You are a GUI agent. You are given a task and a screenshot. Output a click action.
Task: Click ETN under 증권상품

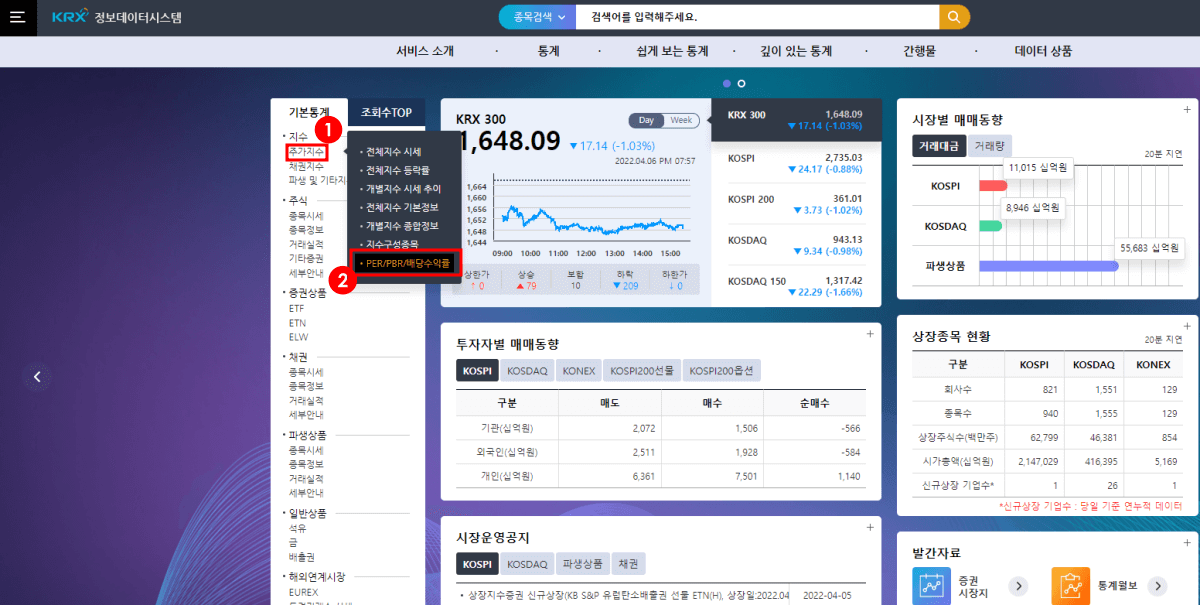click(x=296, y=323)
